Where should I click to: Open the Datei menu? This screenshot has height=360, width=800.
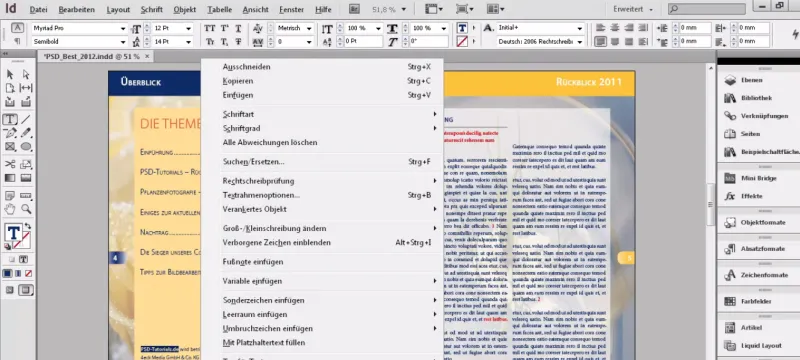38,10
